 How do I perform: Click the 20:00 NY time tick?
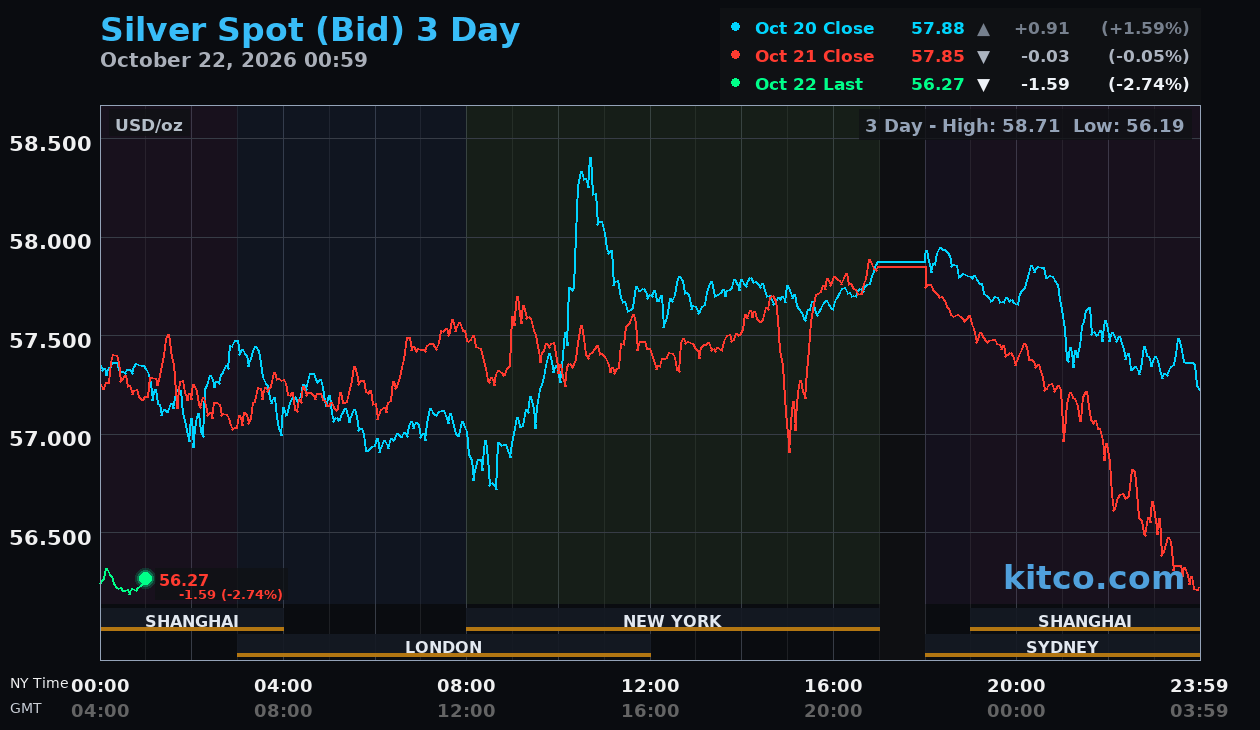click(x=1016, y=686)
